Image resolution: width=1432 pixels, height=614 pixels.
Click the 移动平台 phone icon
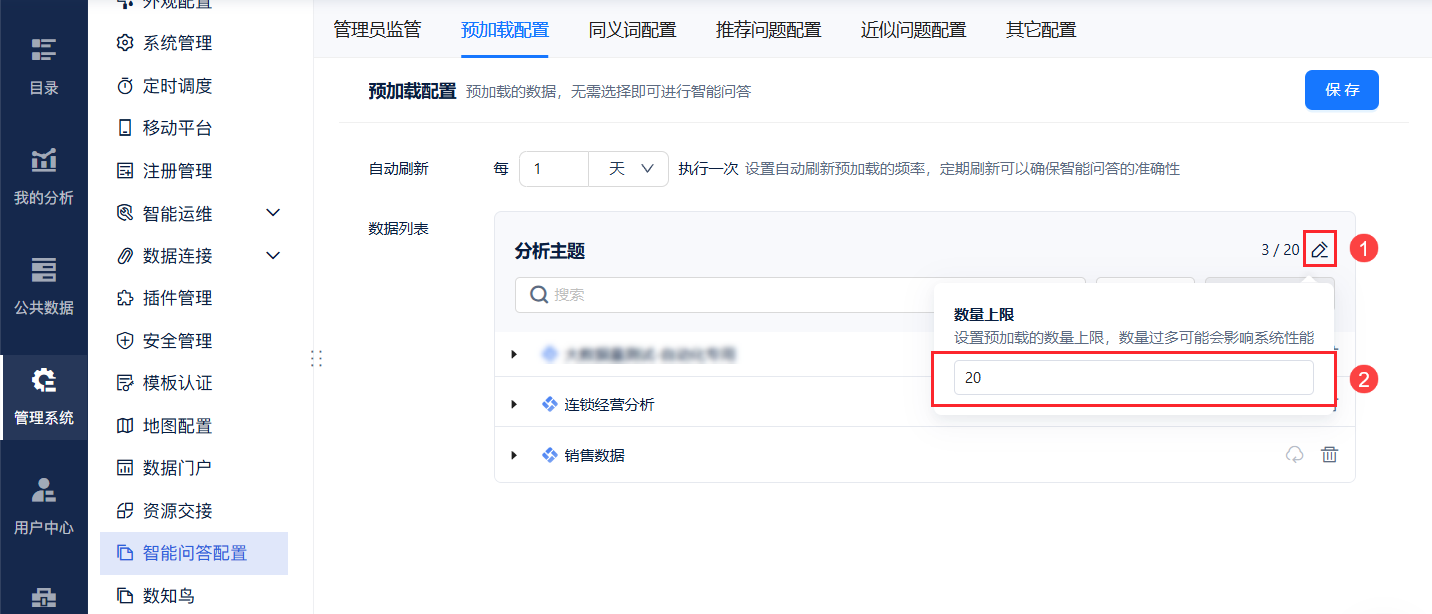point(125,128)
